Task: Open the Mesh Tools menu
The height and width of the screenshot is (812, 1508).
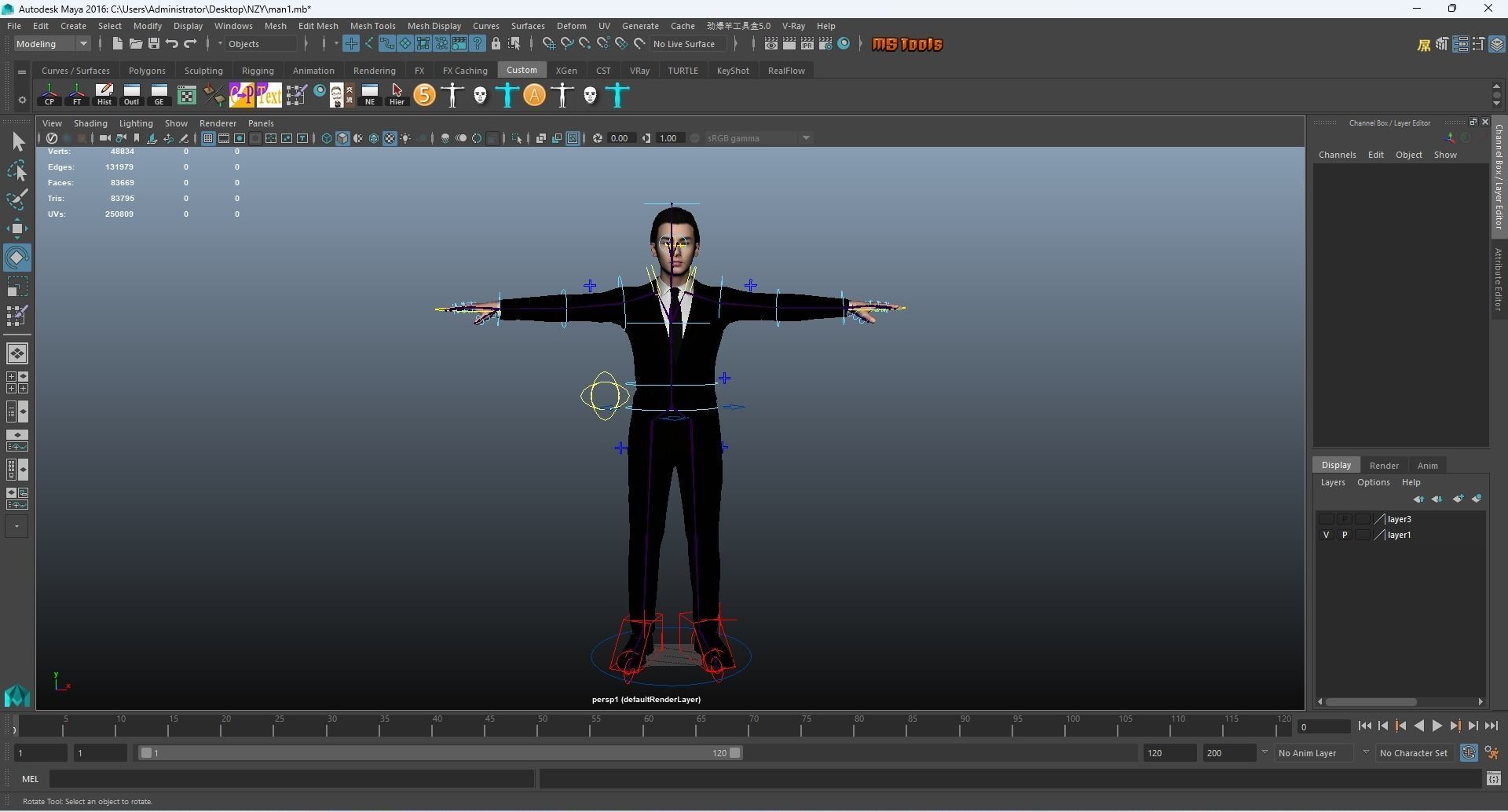Action: pyautogui.click(x=372, y=26)
